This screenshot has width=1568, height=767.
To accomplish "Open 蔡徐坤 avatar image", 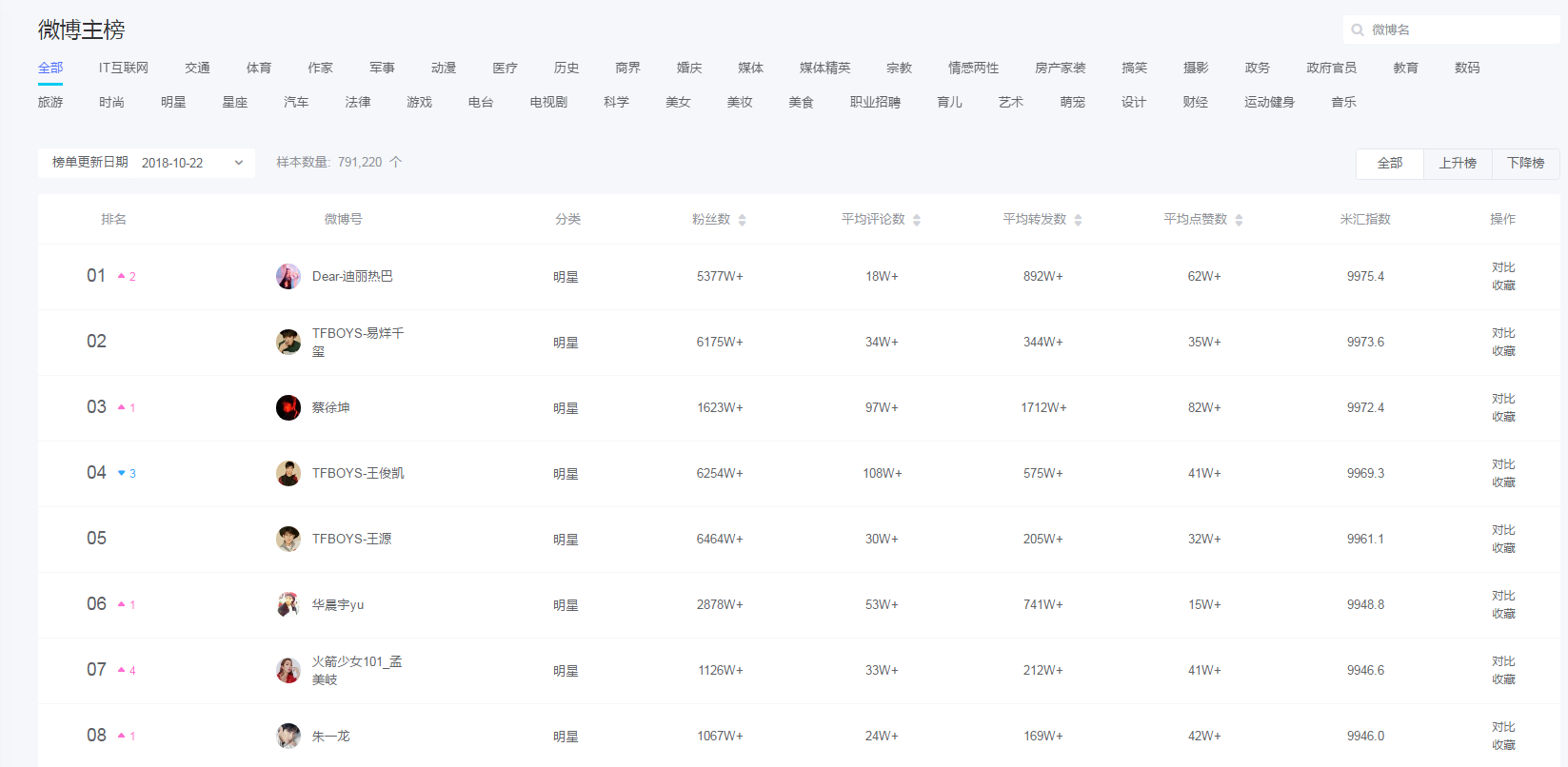I will coord(288,407).
